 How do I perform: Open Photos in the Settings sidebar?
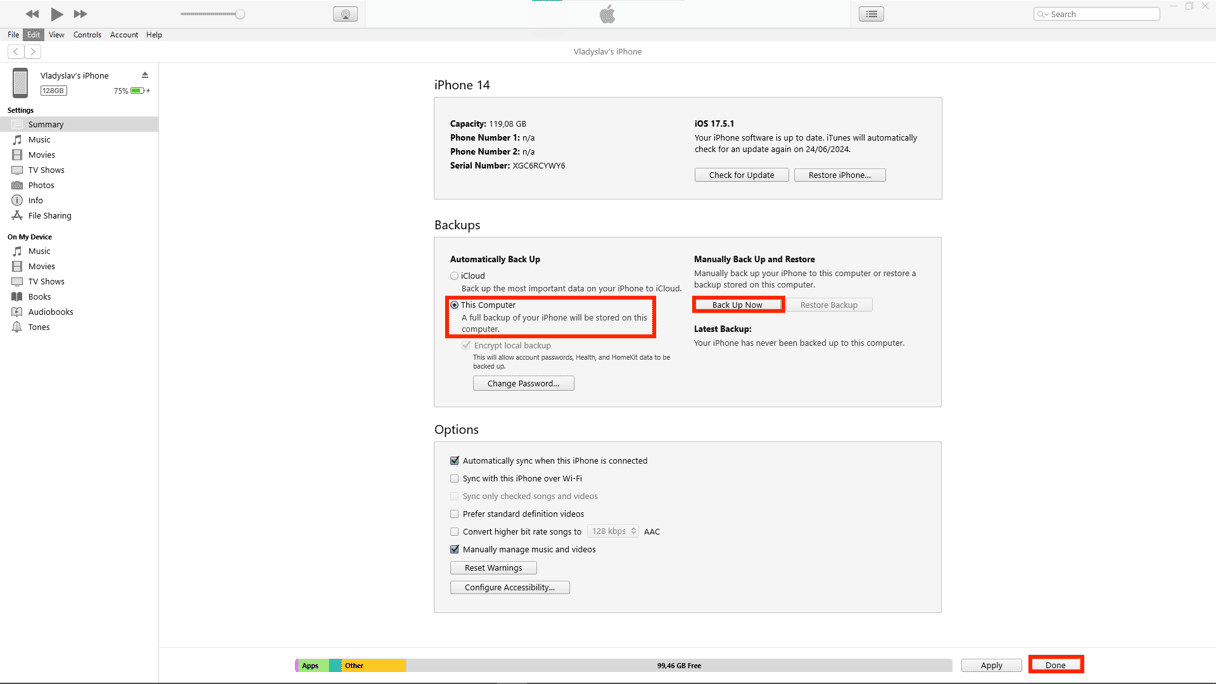tap(41, 185)
